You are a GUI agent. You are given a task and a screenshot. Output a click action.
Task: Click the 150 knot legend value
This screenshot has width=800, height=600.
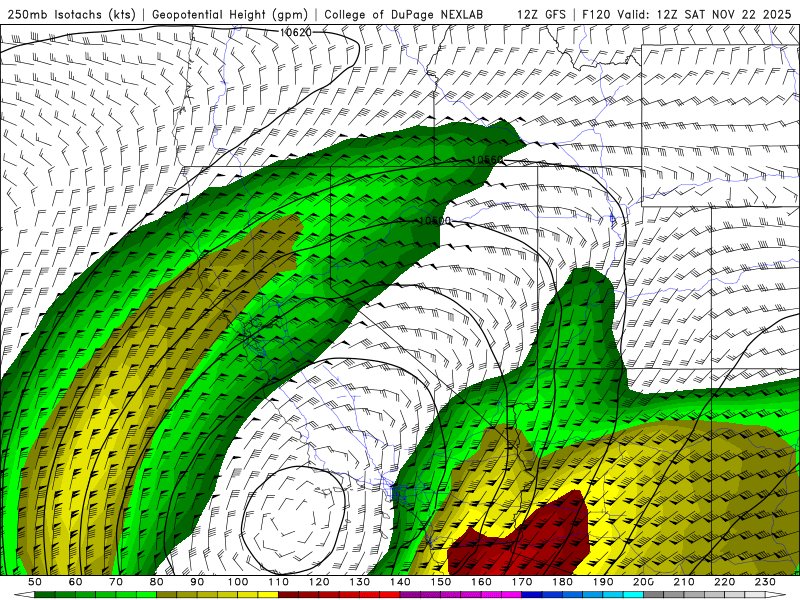pyautogui.click(x=441, y=582)
